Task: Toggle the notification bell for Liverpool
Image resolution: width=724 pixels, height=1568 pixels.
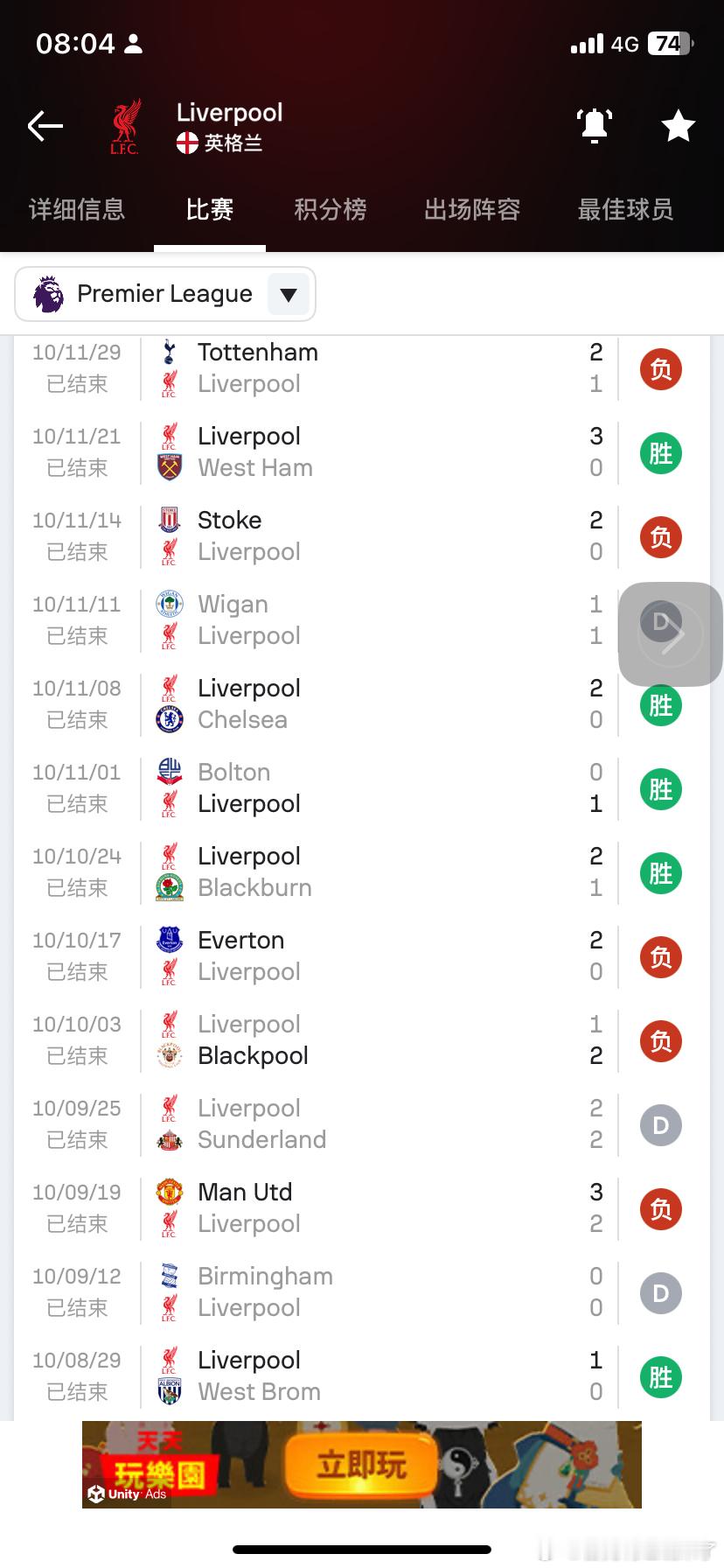Action: (595, 126)
